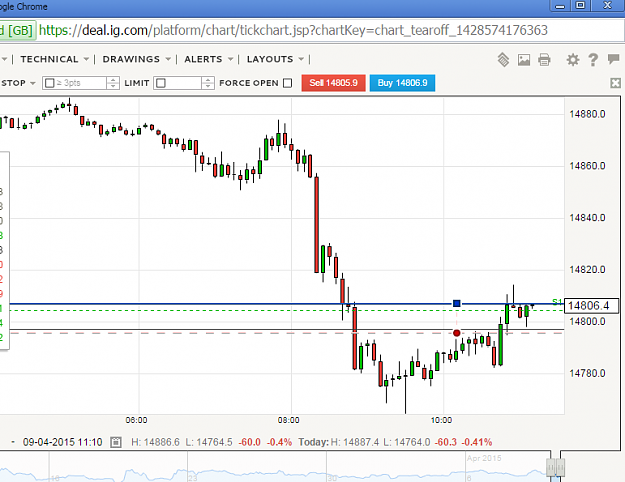Select the blue square level handle
Image resolution: width=625 pixels, height=482 pixels.
[457, 304]
